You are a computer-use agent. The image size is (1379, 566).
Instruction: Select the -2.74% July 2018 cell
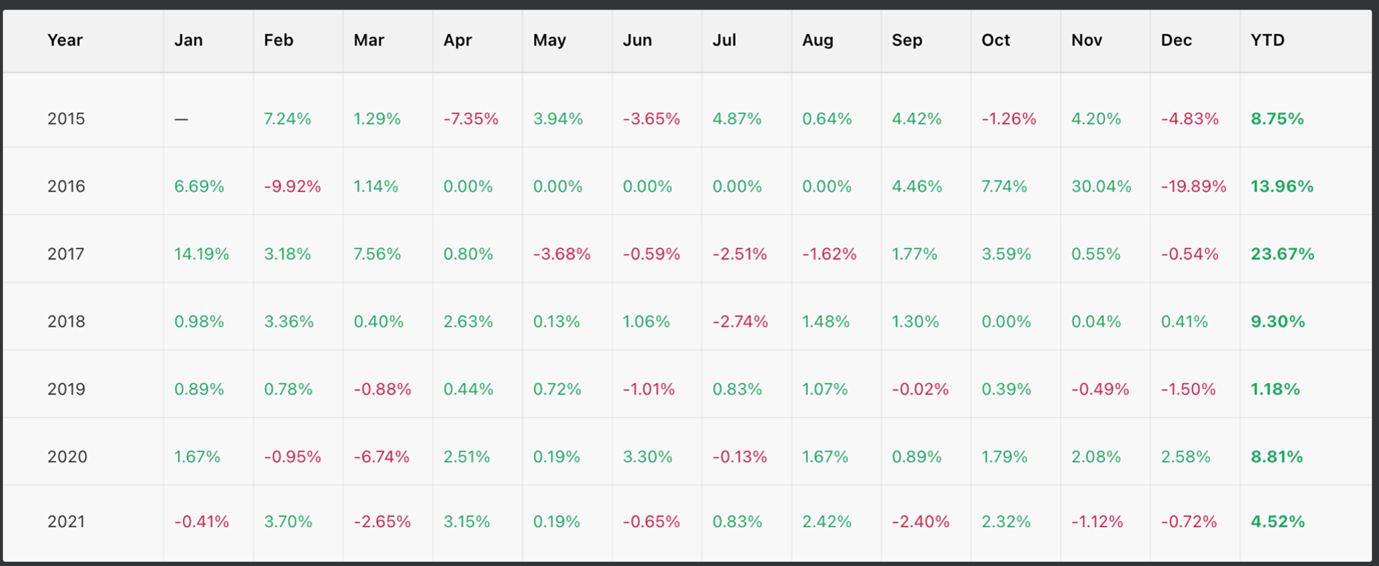click(740, 322)
